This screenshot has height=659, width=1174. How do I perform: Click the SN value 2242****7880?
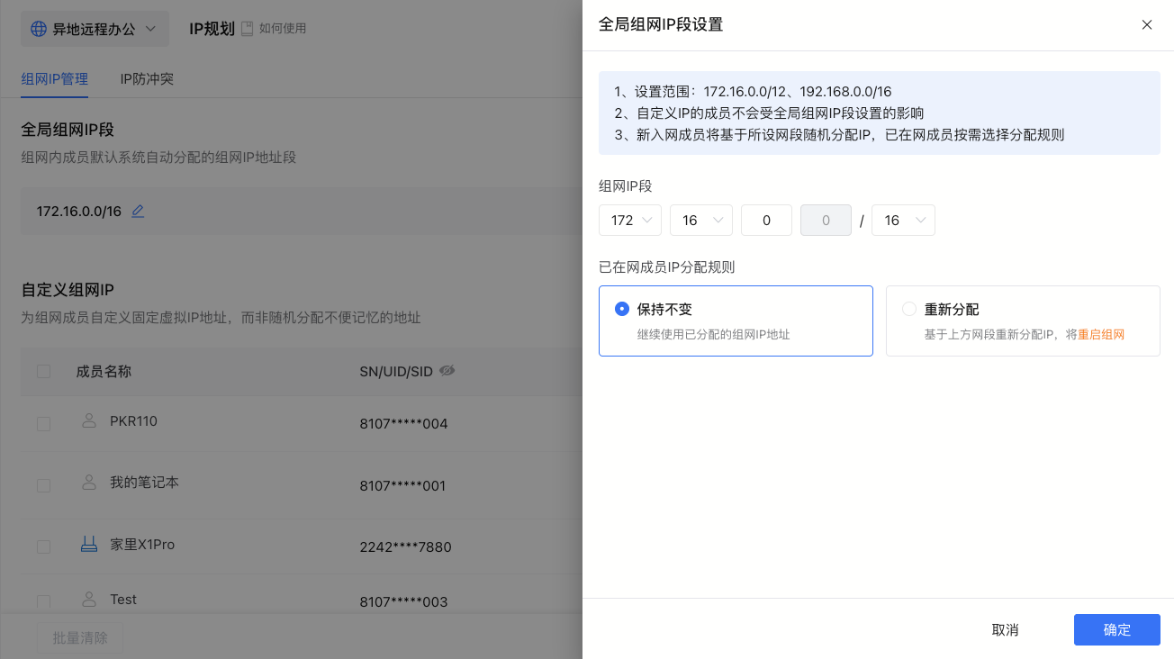pos(405,547)
